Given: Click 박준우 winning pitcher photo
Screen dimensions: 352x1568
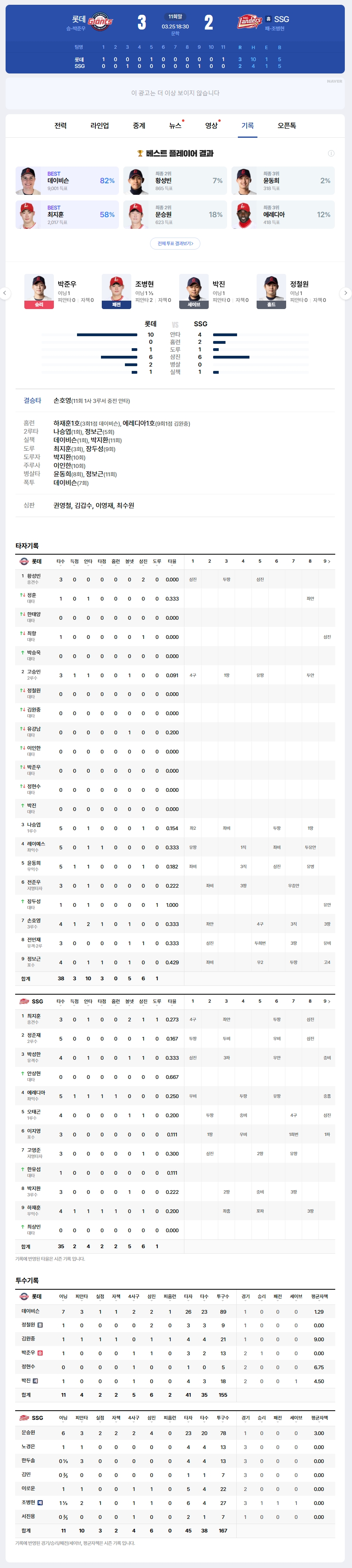Looking at the screenshot, I should tap(39, 289).
